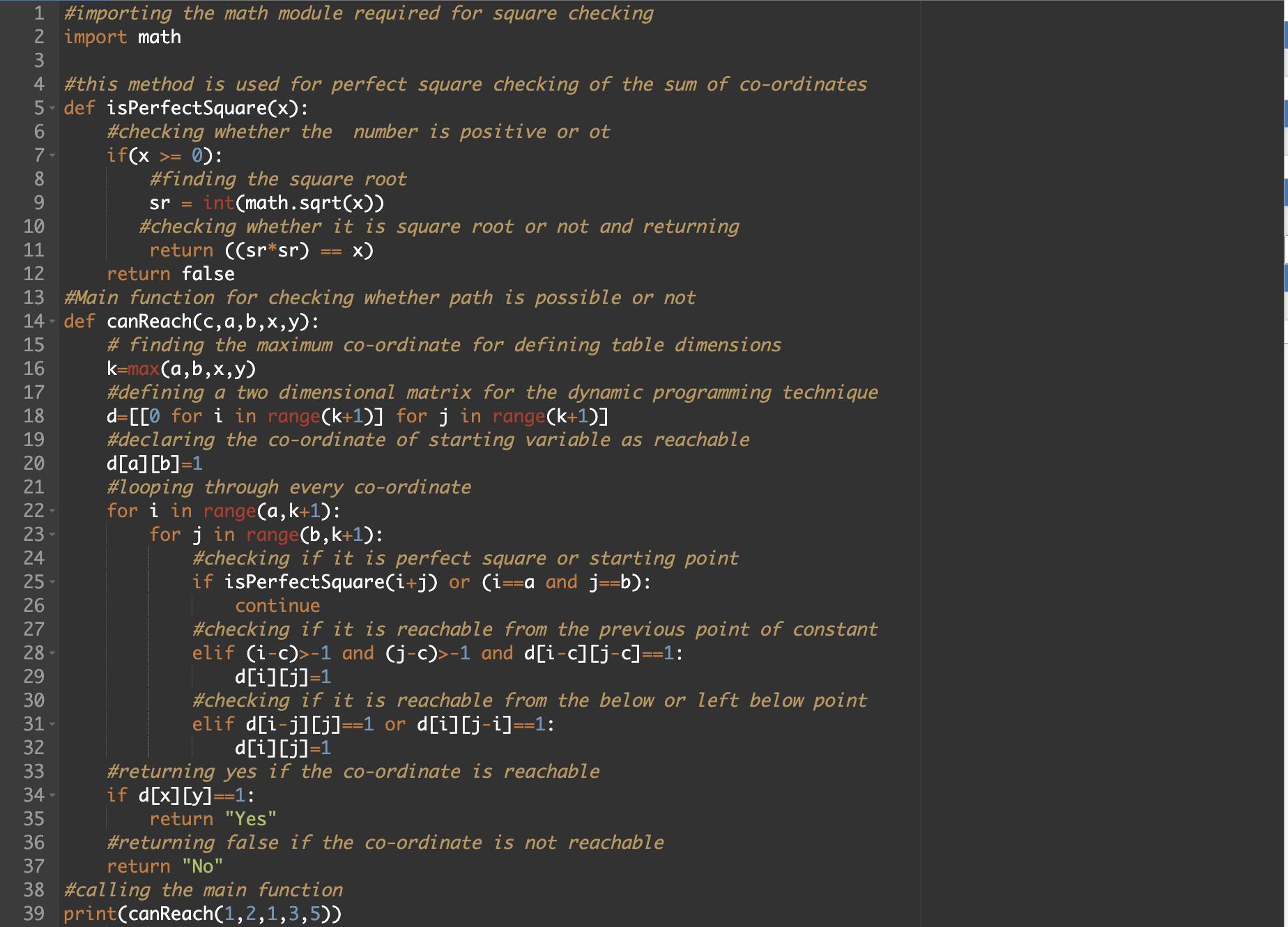Click line number 39 in the gutter
The image size is (1288, 927).
[33, 914]
